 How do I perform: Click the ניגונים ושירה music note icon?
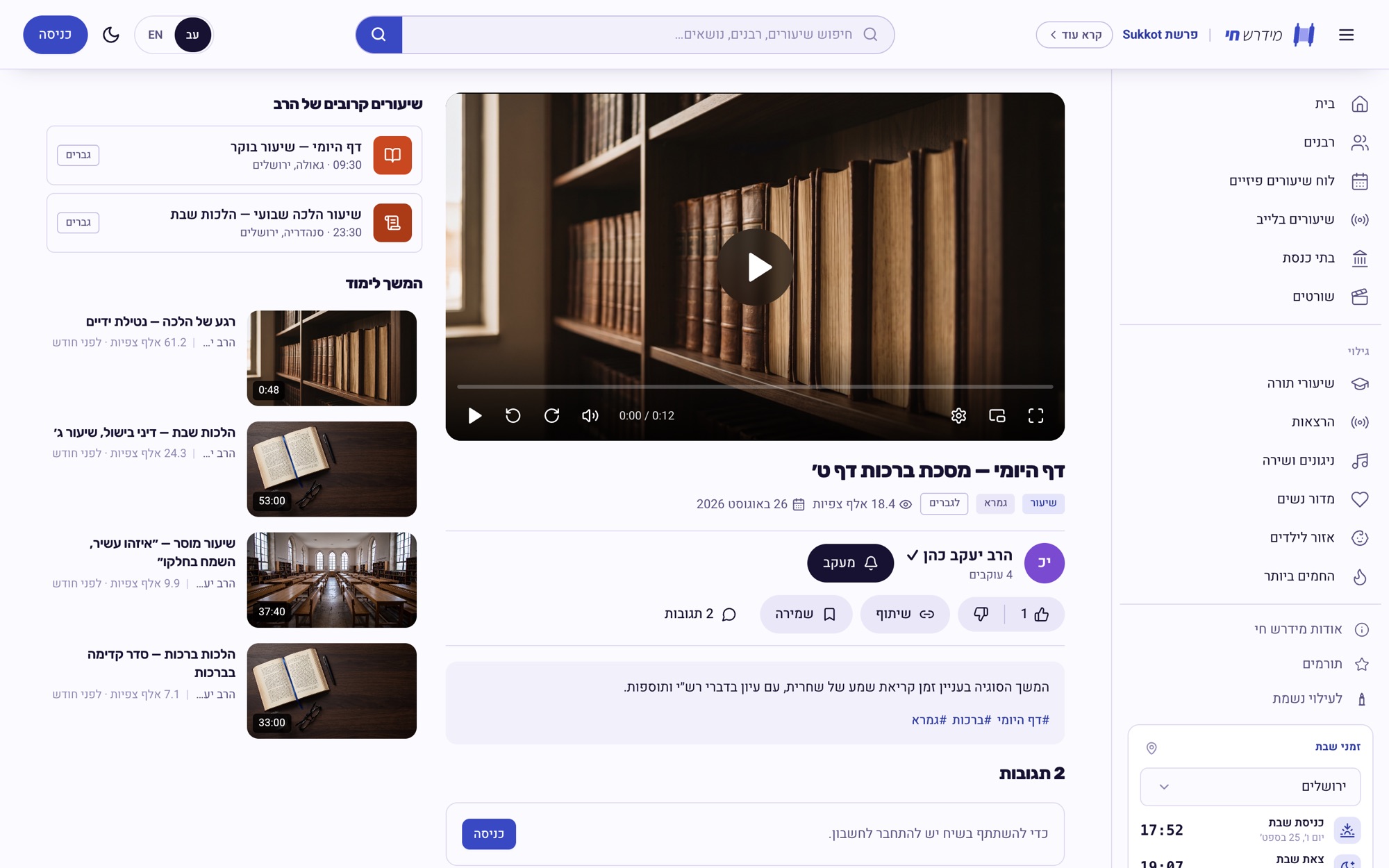pos(1359,460)
